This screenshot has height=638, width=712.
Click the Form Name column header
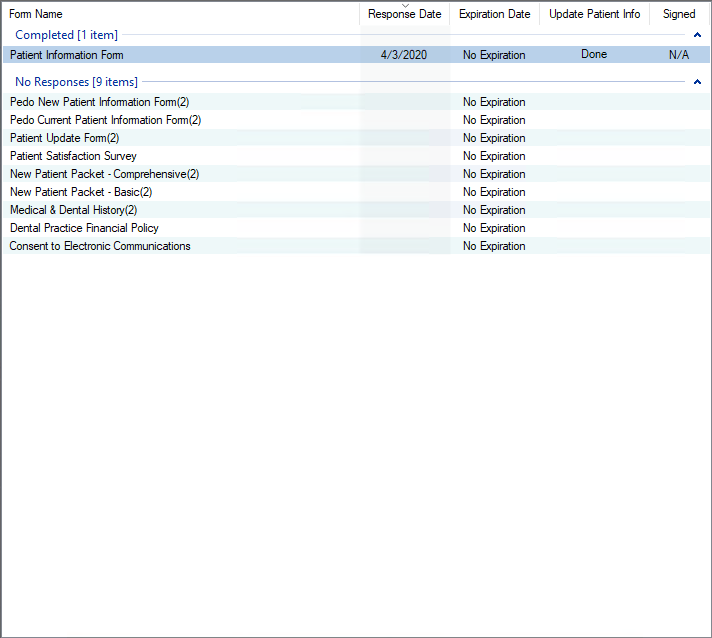pyautogui.click(x=36, y=14)
